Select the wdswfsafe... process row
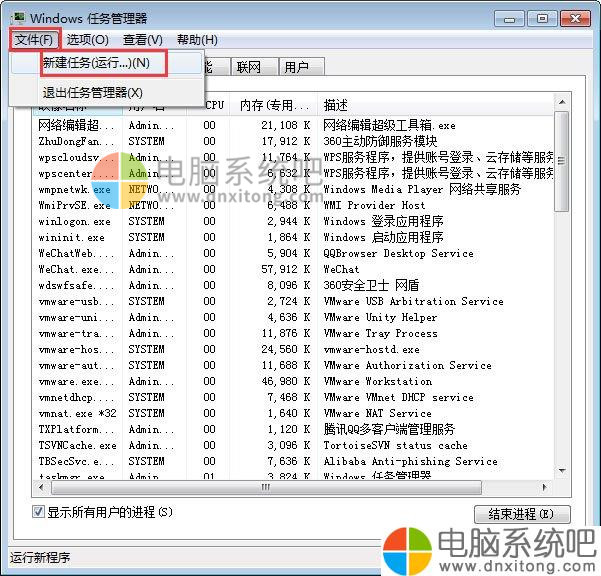 pos(293,286)
